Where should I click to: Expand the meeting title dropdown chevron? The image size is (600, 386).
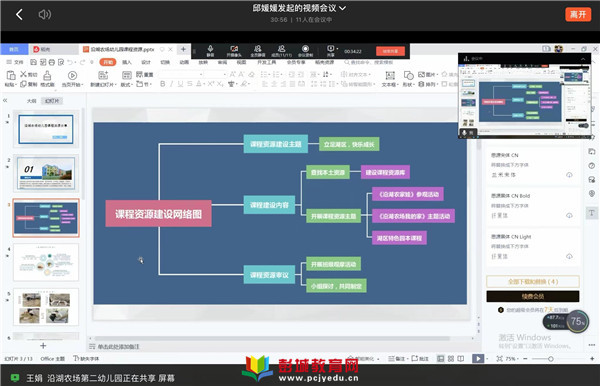point(342,8)
